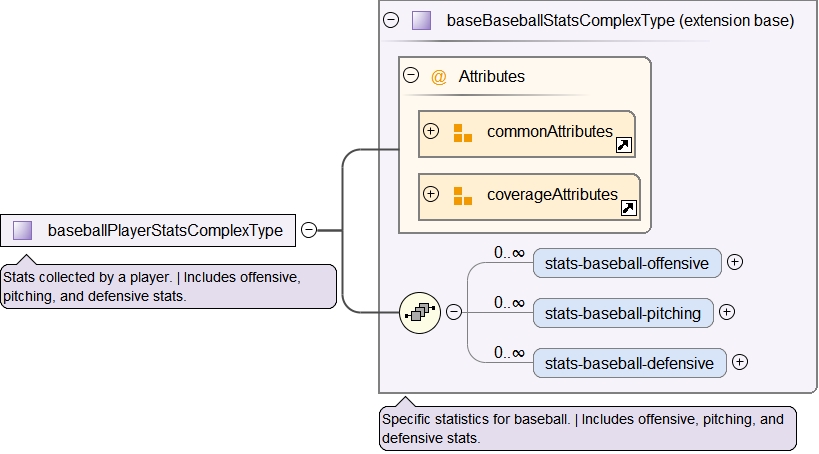Expand the stats-baseball-pitching element
This screenshot has height=454, width=819.
coord(727,312)
